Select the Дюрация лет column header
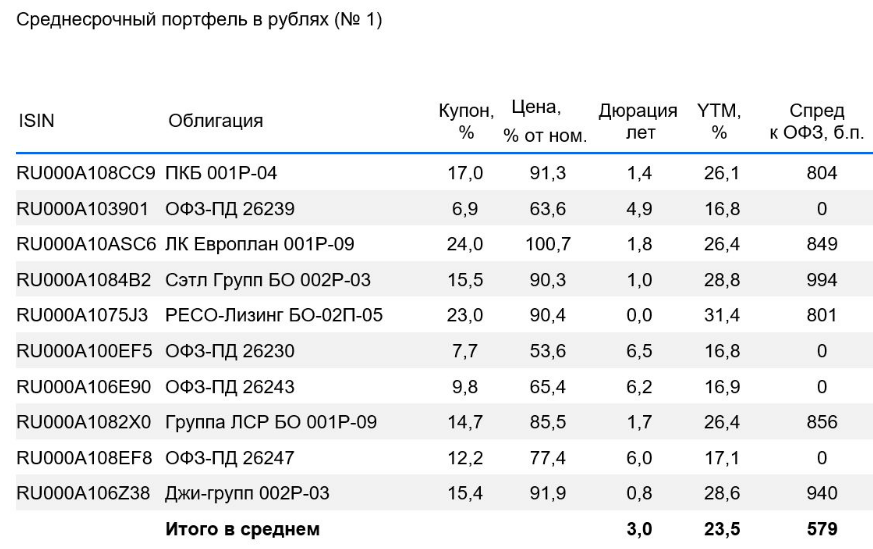Image resolution: width=873 pixels, height=549 pixels. tap(638, 121)
